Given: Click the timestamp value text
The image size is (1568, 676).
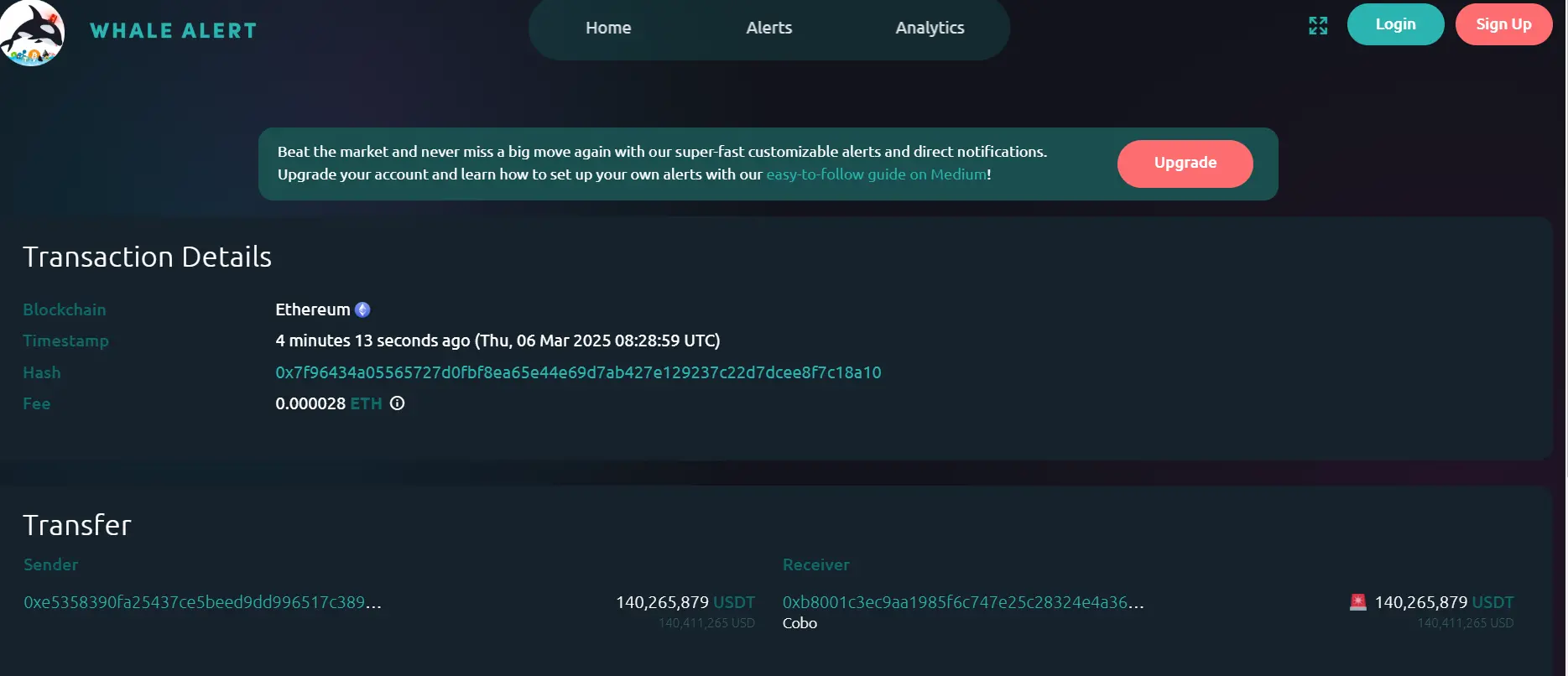Looking at the screenshot, I should click(497, 341).
